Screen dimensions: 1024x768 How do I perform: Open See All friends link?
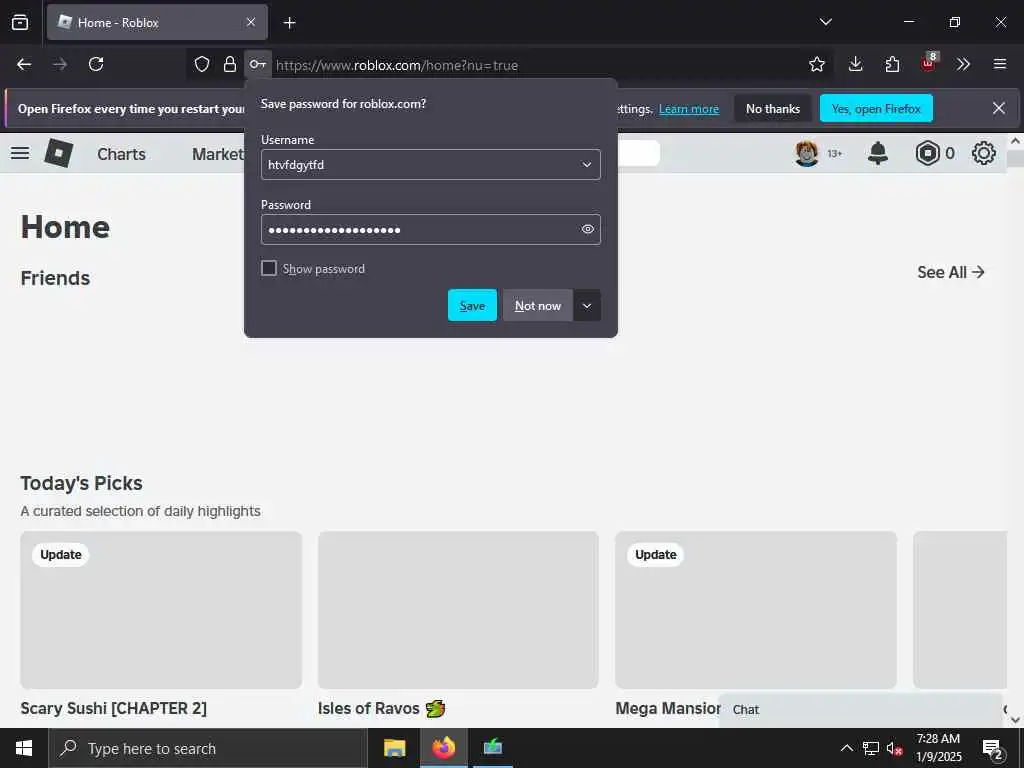950,272
